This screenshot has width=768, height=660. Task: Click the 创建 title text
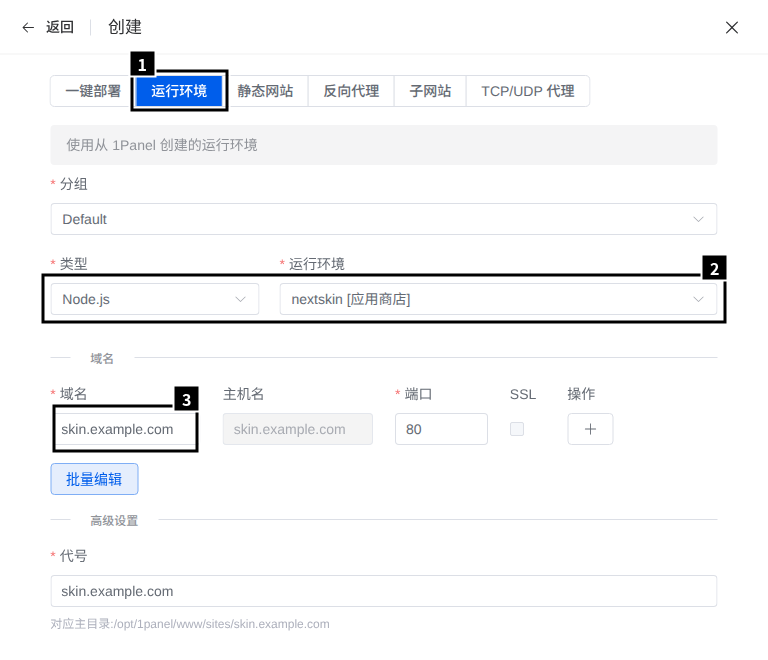(125, 27)
